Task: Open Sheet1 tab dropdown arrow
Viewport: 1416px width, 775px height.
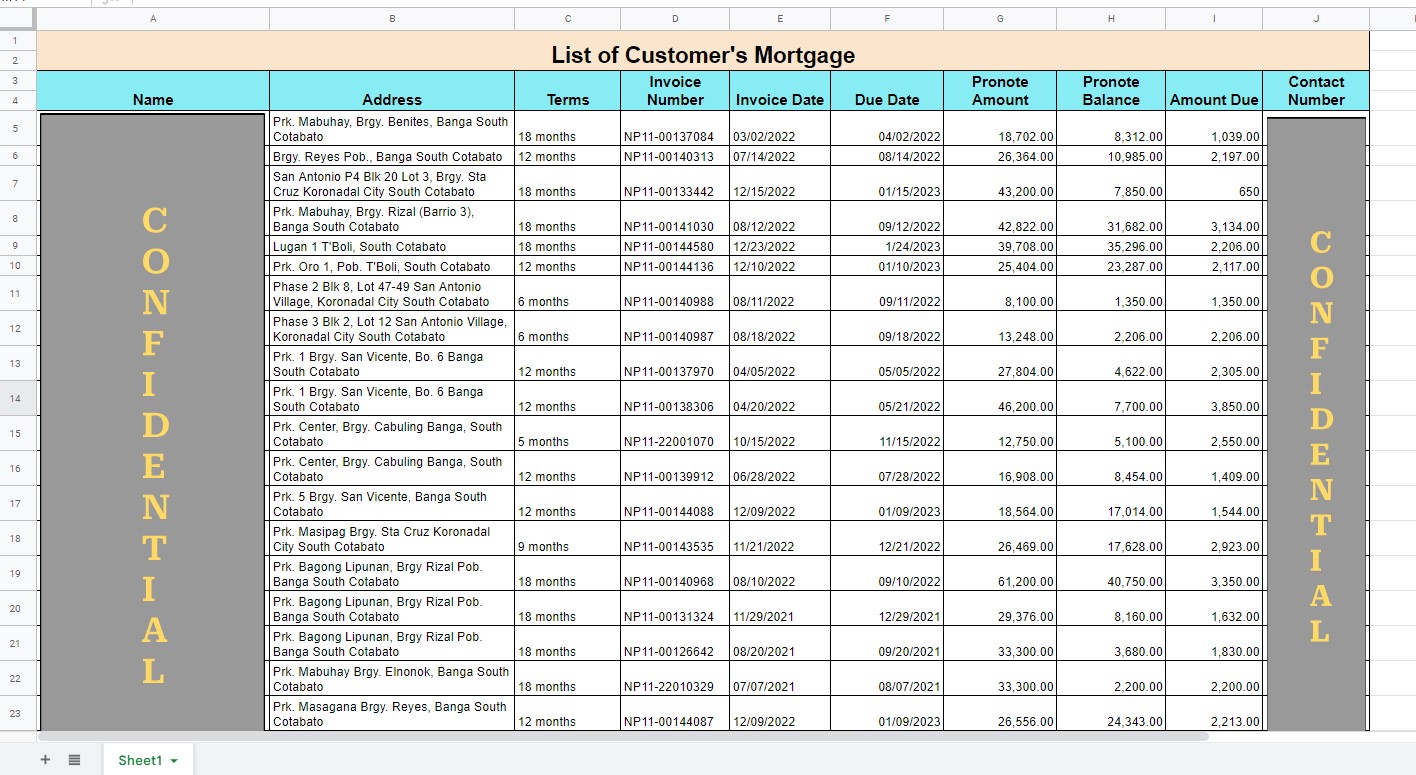Action: pos(174,761)
